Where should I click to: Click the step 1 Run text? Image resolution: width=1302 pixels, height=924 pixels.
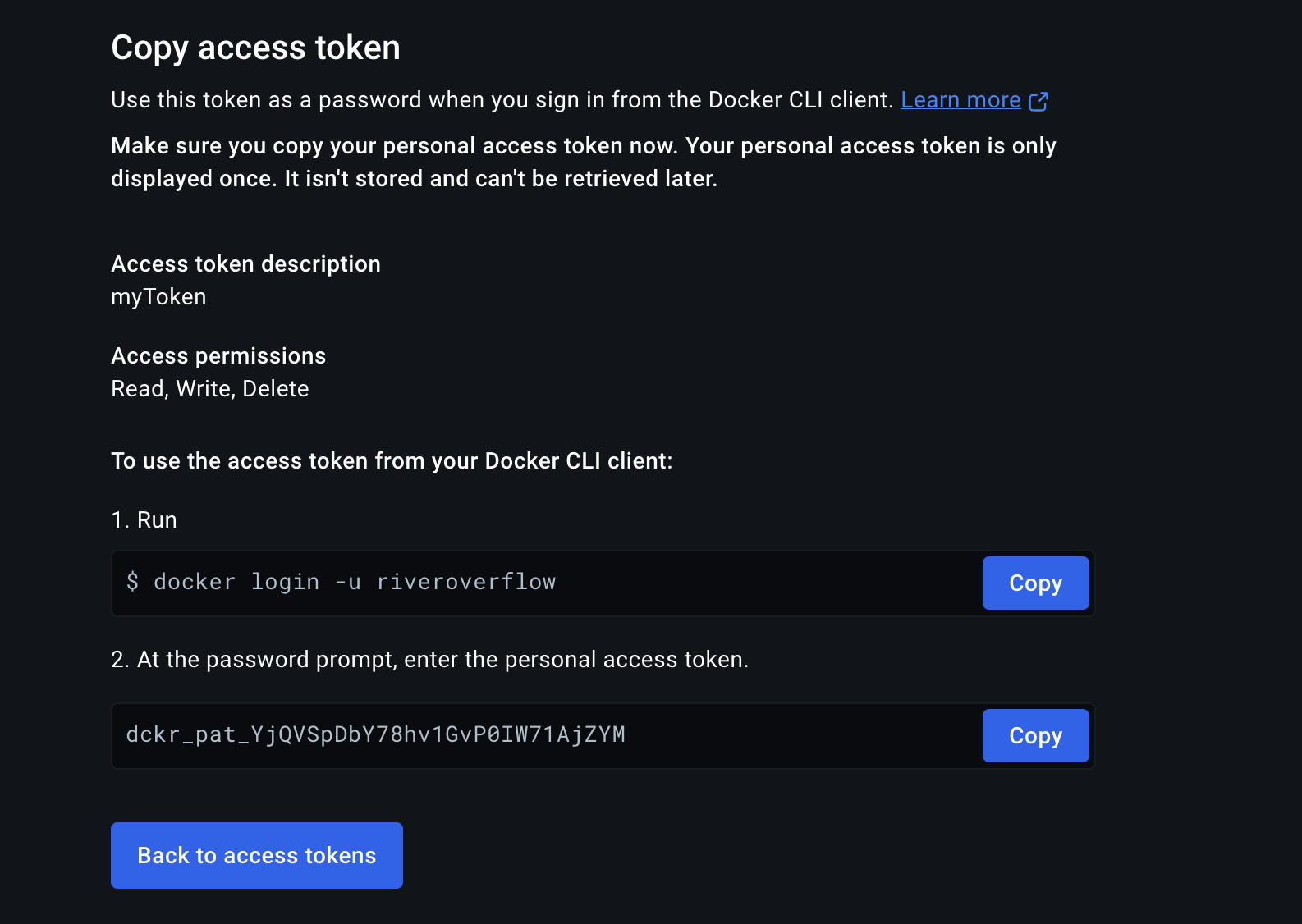pyautogui.click(x=144, y=520)
